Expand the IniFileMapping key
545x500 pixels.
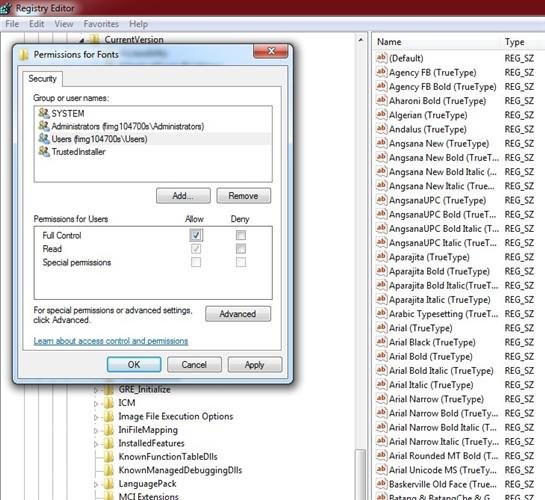(x=96, y=431)
